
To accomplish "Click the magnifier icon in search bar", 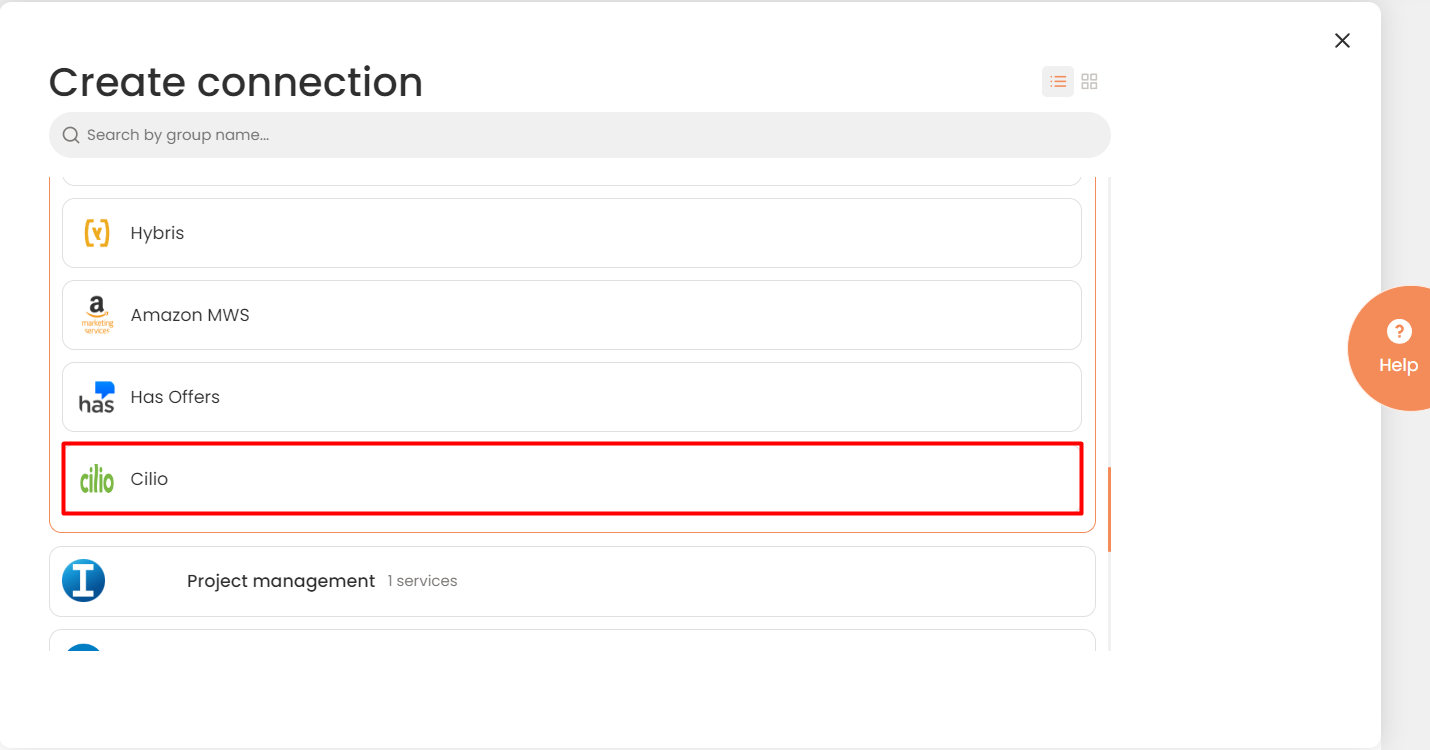I will (71, 135).
